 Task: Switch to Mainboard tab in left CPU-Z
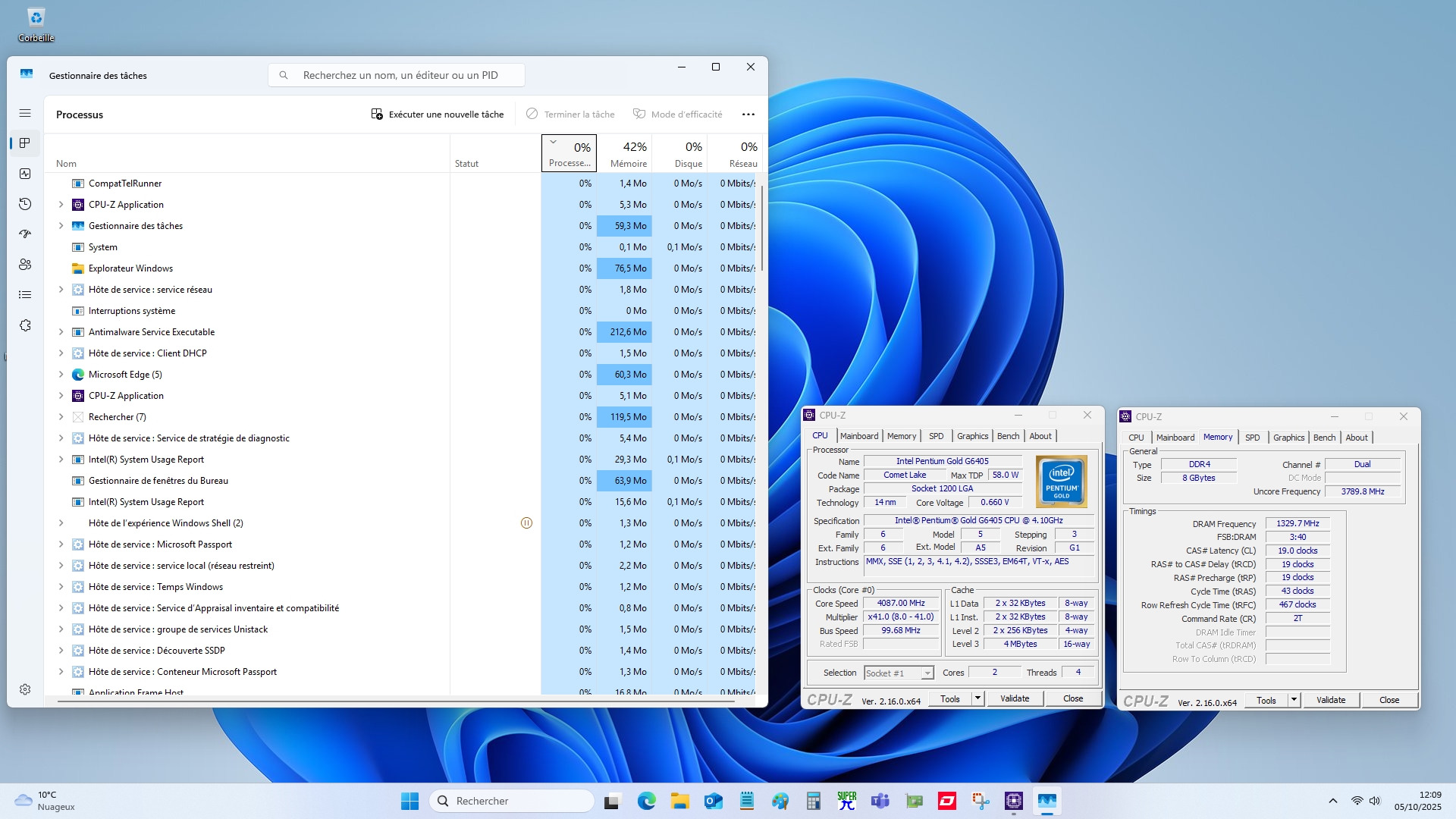(x=858, y=436)
